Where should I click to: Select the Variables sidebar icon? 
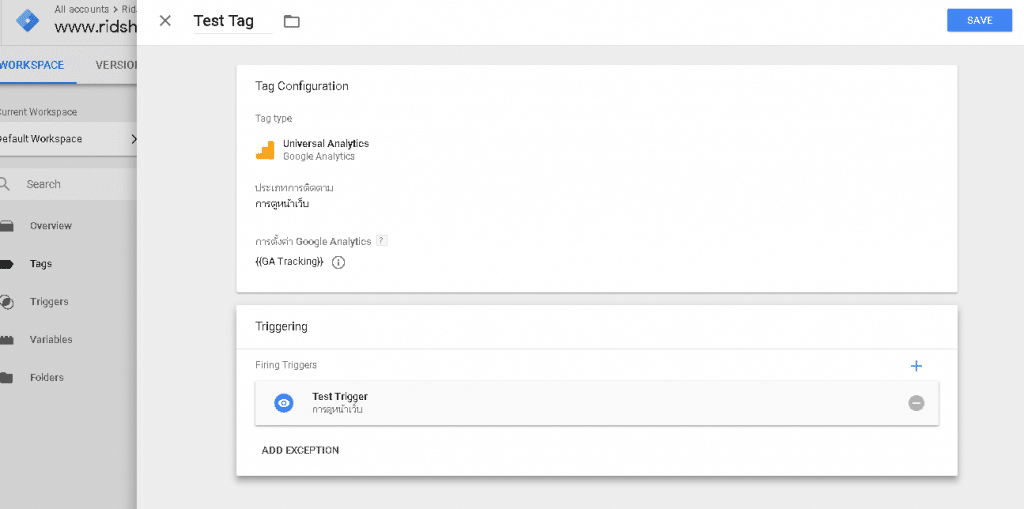7,340
